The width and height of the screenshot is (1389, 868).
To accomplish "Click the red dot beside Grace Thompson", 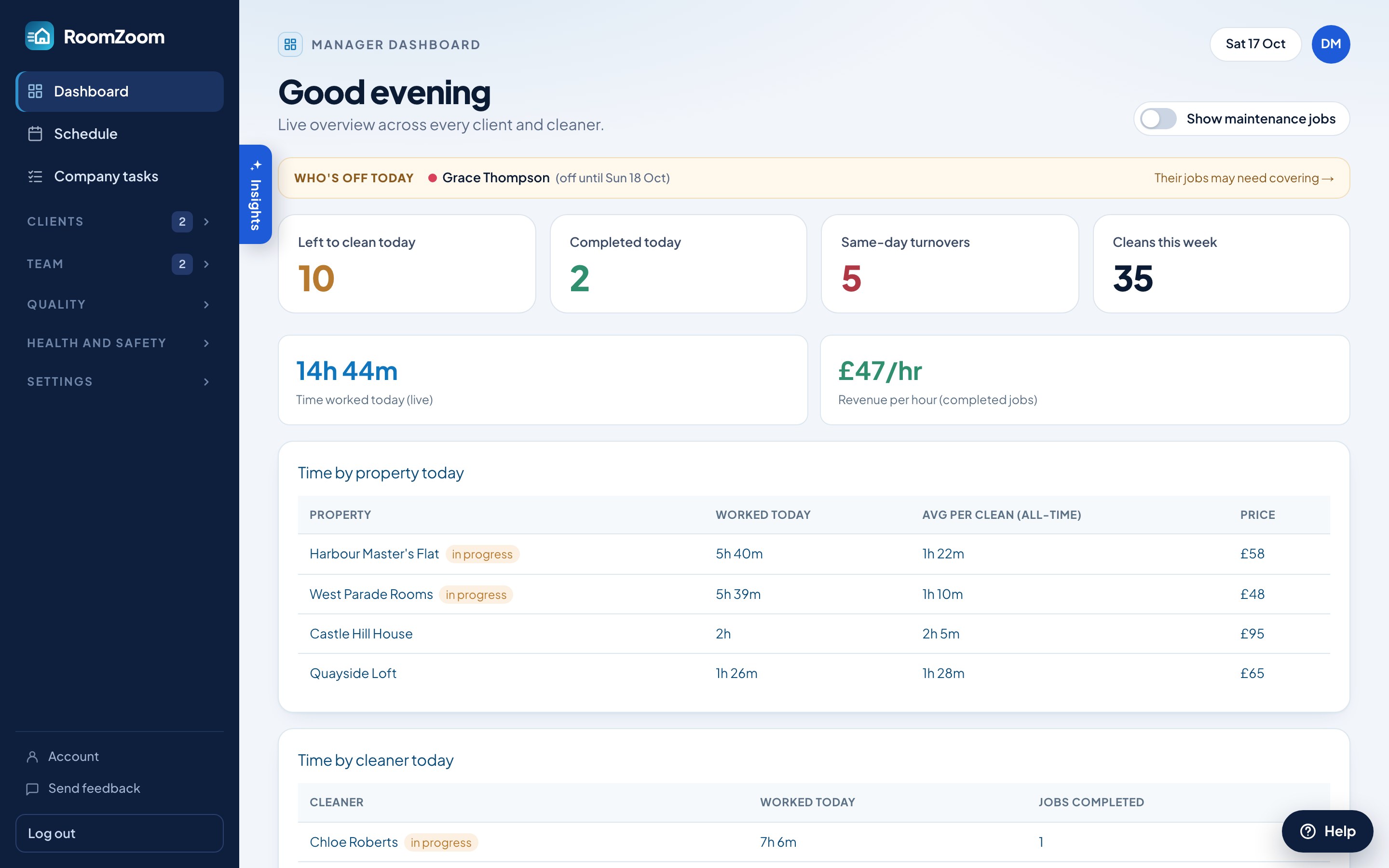I will (x=433, y=178).
